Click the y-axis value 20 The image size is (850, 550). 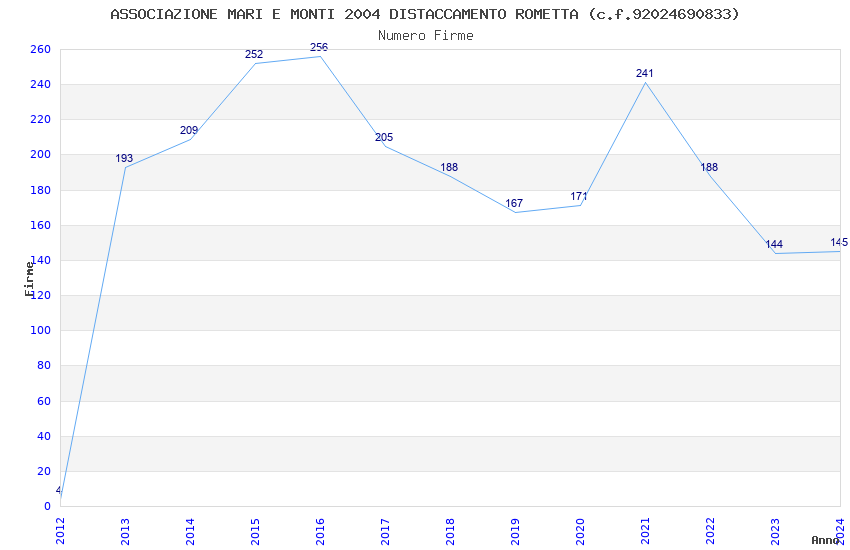(x=44, y=471)
